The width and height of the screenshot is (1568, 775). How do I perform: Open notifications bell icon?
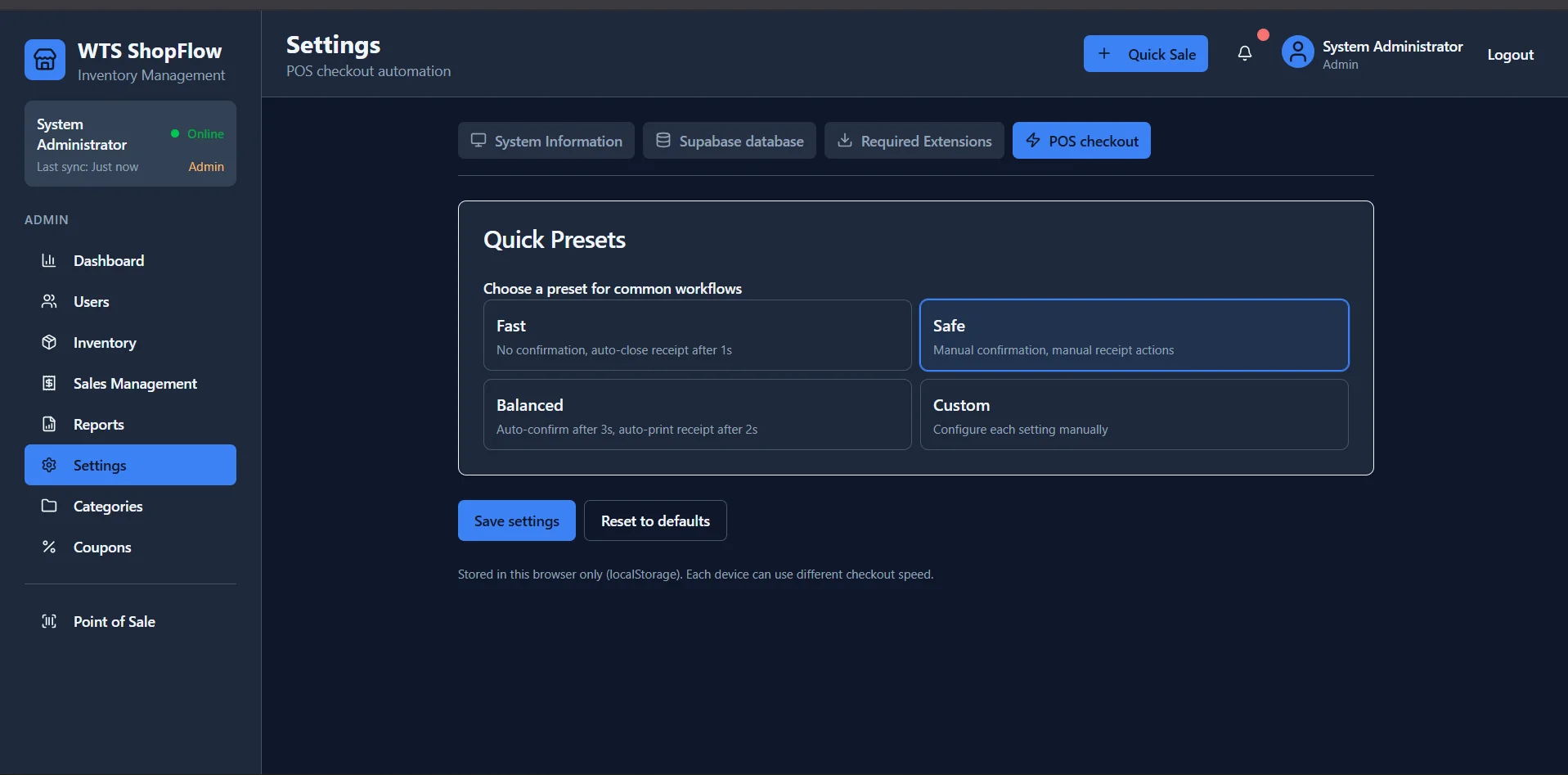click(x=1245, y=53)
